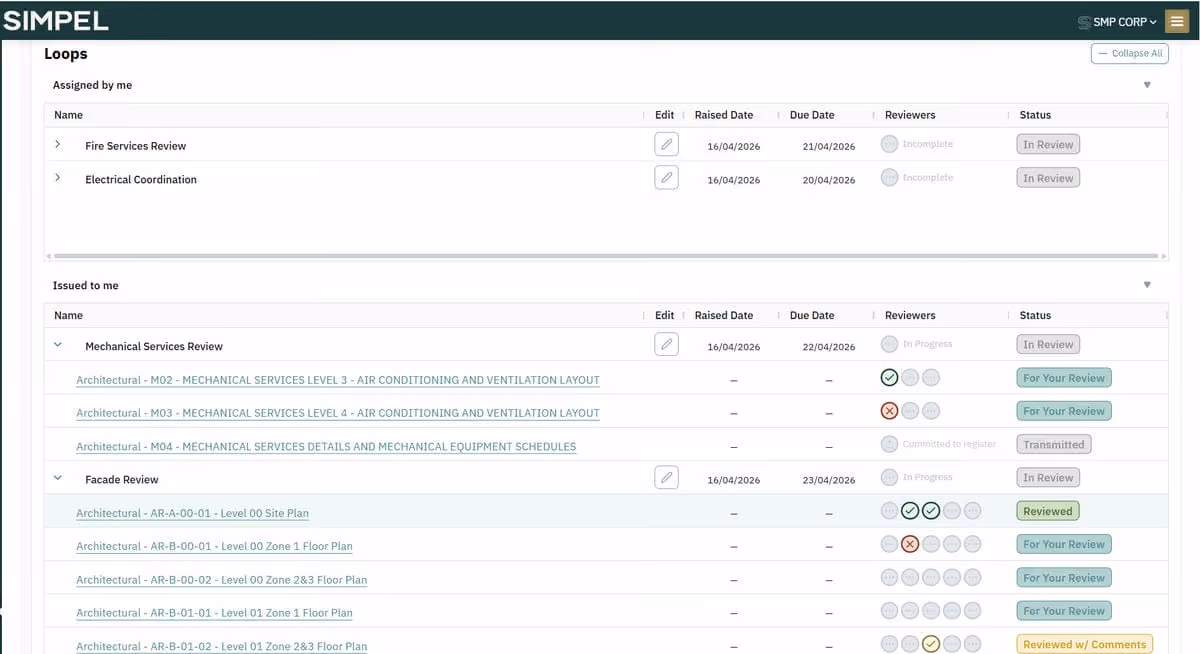The image size is (1200, 654).
Task: Click Transmitted status for M04
Action: pos(1053,444)
